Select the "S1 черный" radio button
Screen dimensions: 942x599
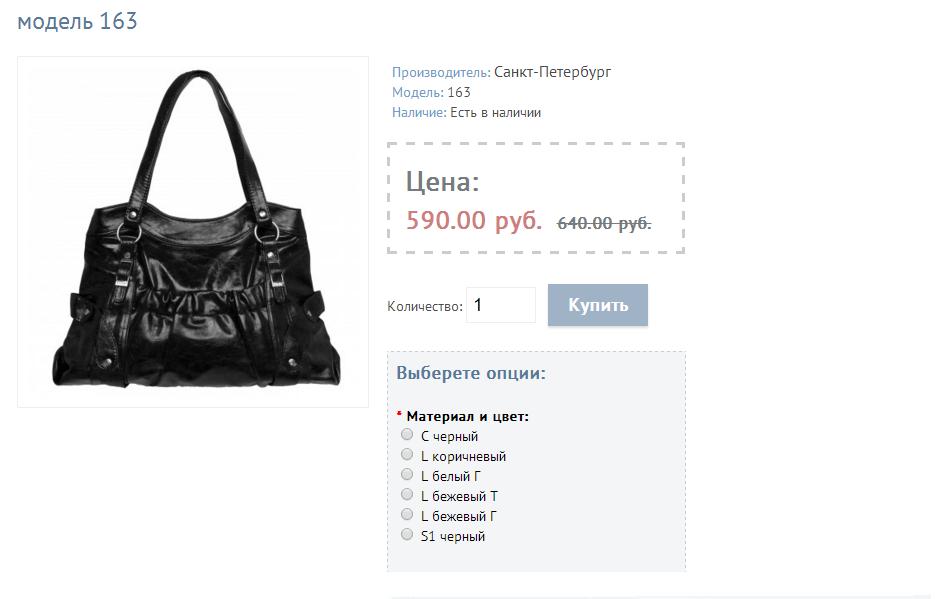click(407, 535)
